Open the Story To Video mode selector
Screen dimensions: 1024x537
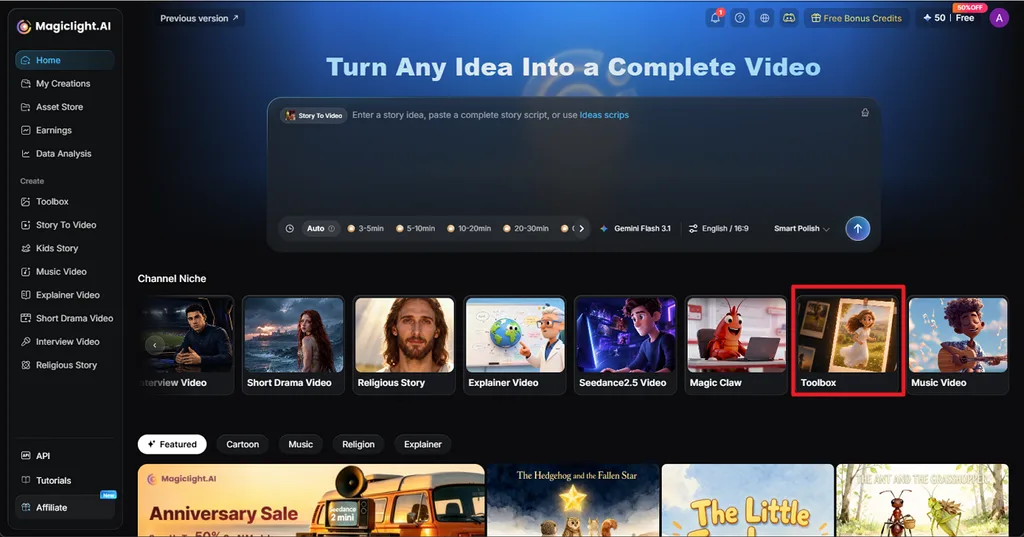[313, 116]
